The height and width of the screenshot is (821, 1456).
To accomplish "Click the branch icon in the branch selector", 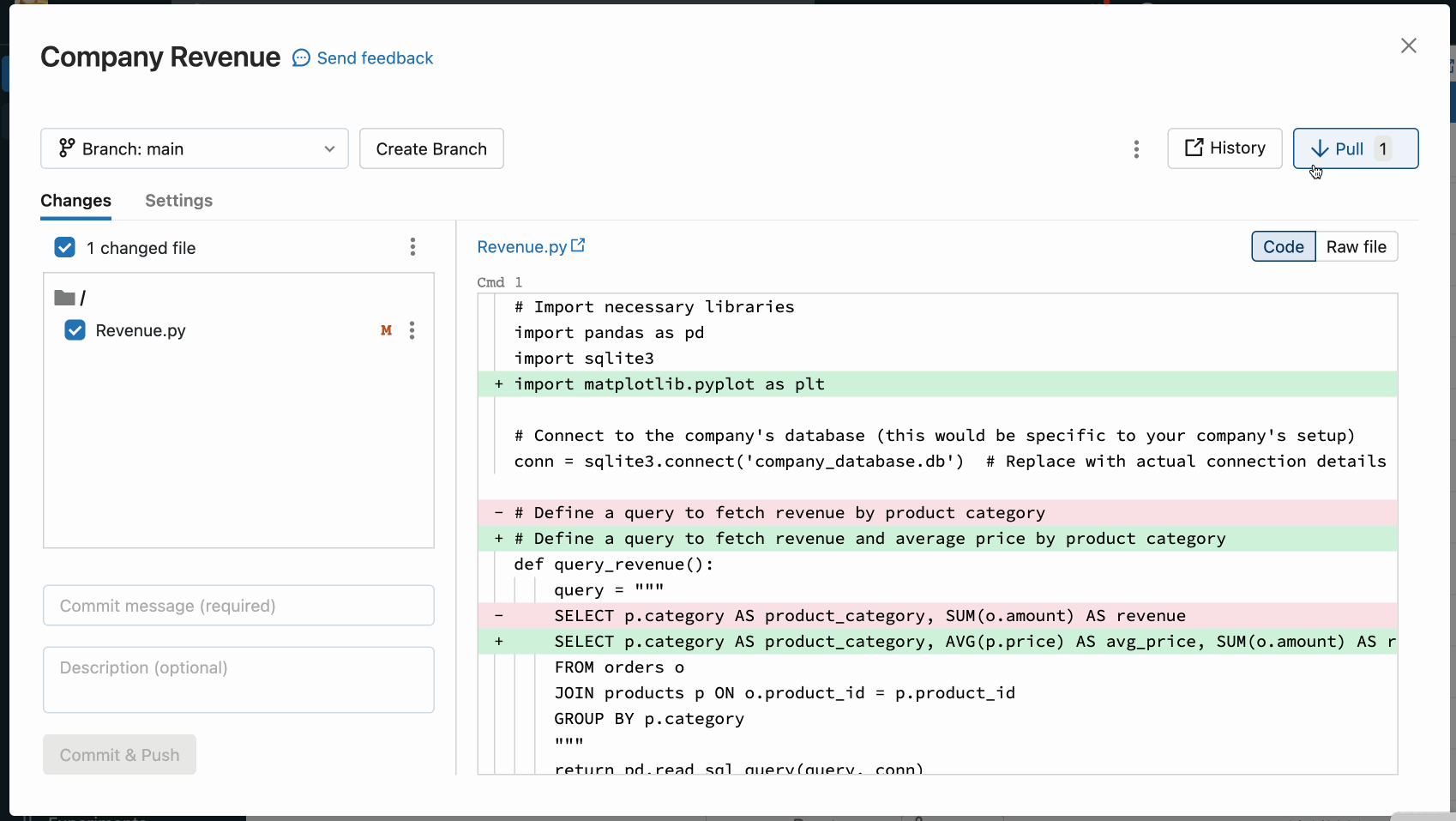I will tap(67, 148).
